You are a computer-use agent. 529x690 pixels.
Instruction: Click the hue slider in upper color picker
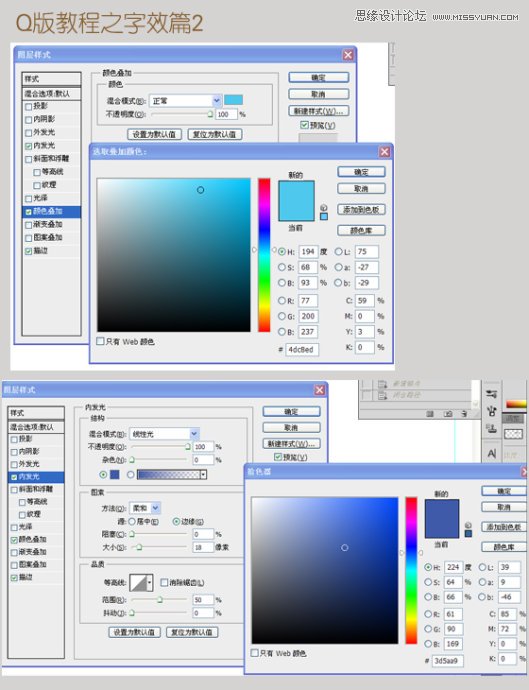[264, 255]
